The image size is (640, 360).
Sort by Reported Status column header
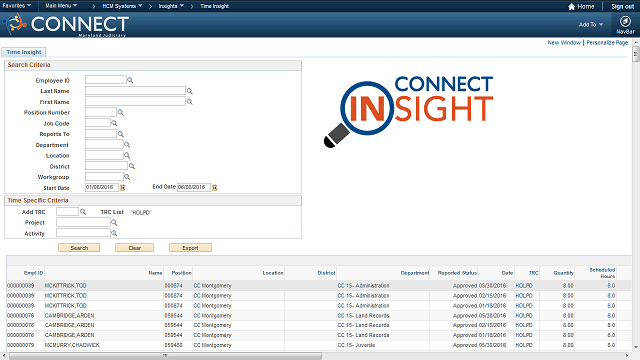point(457,273)
